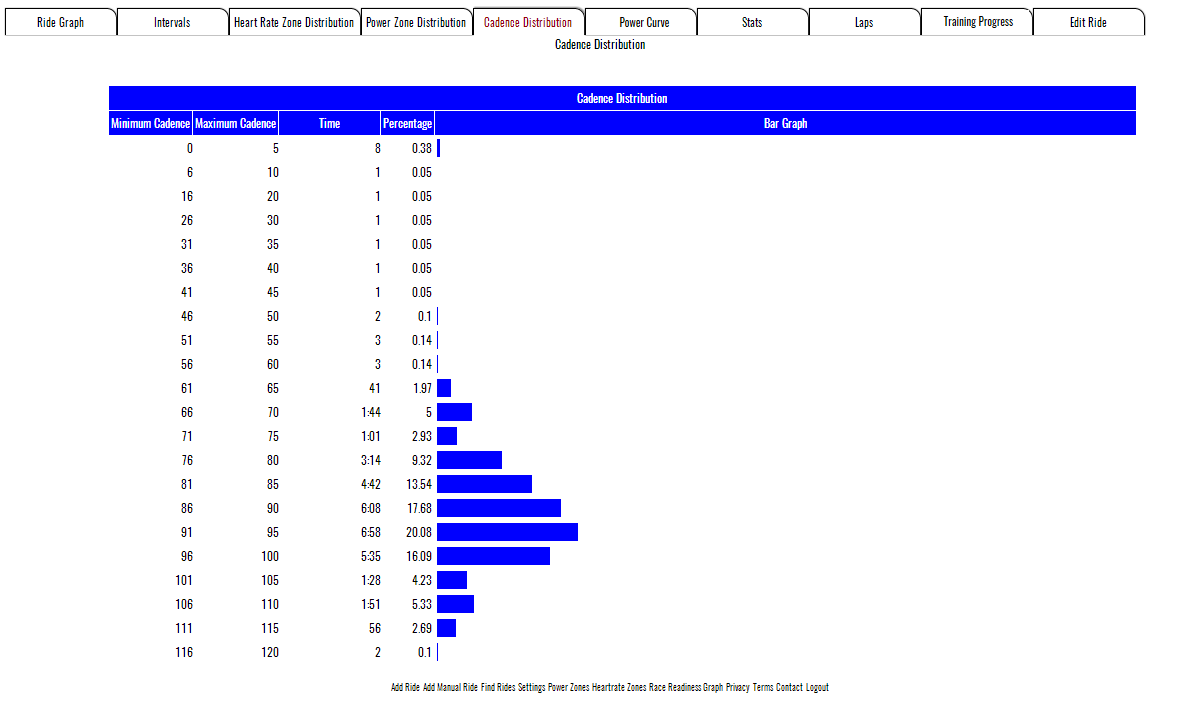Screen dimensions: 1178x705
Task: View the Heart Rate Zone Distribution tab
Action: [294, 22]
